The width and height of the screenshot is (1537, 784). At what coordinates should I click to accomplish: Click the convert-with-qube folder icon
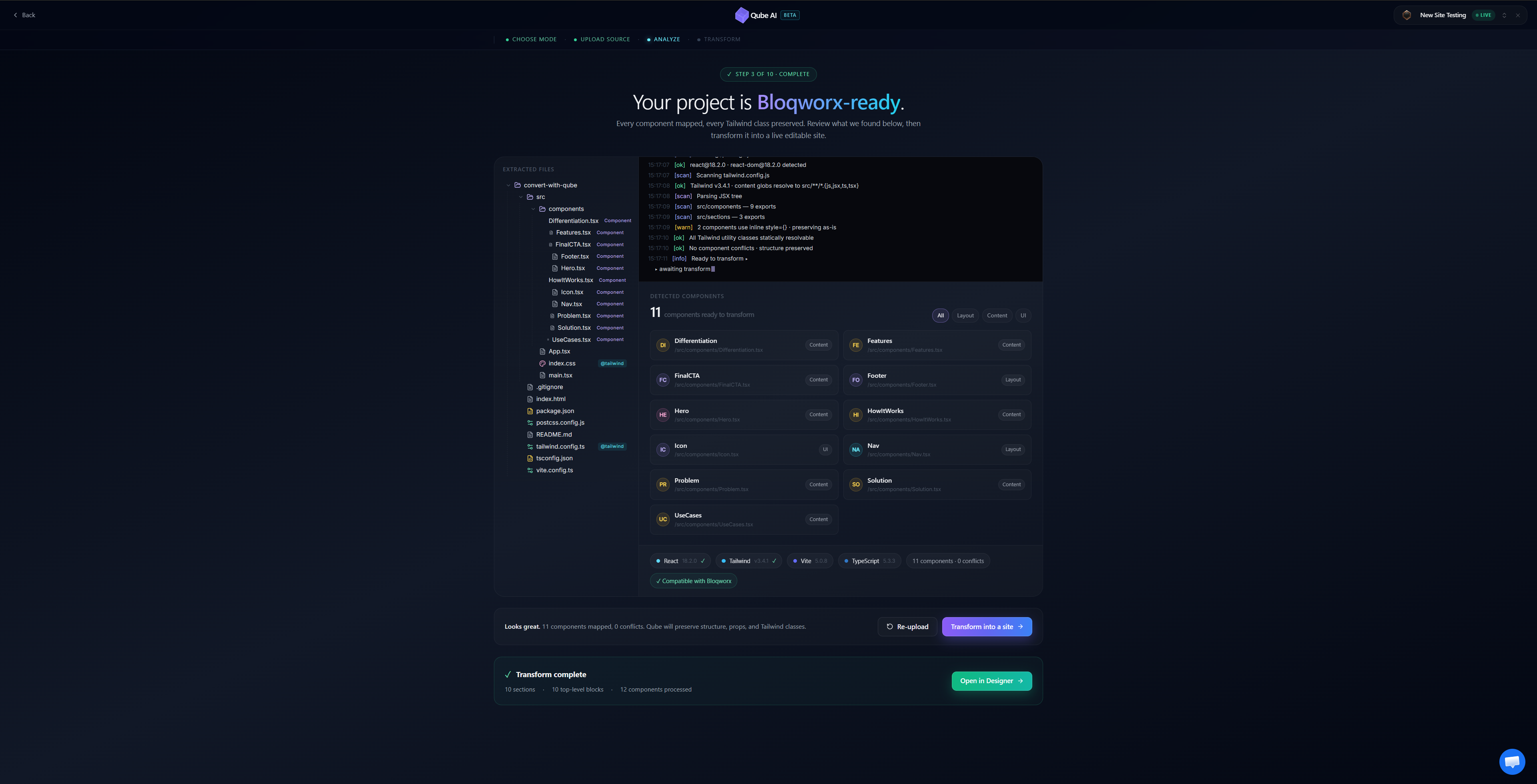518,185
